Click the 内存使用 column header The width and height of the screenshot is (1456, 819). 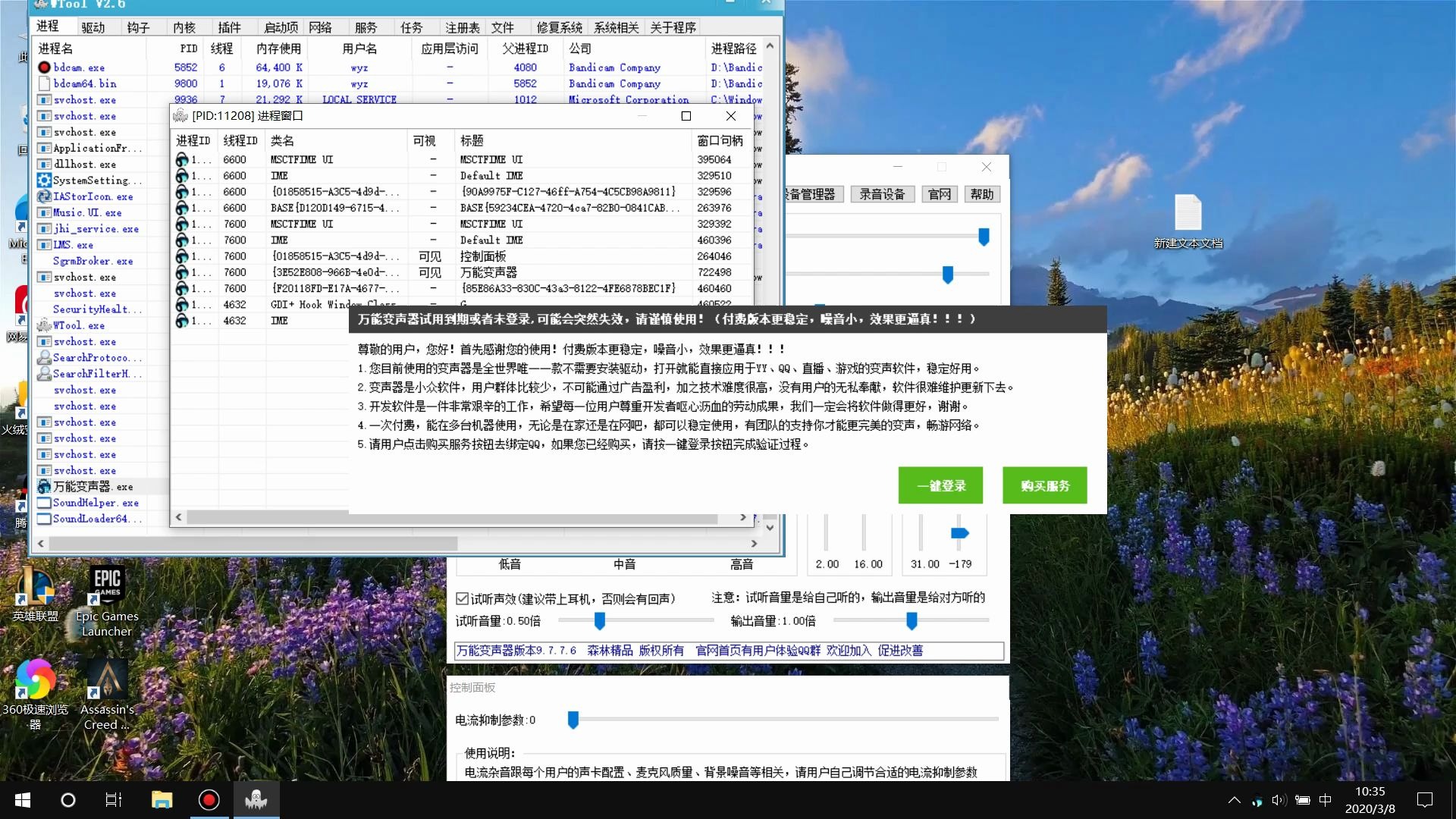[278, 49]
